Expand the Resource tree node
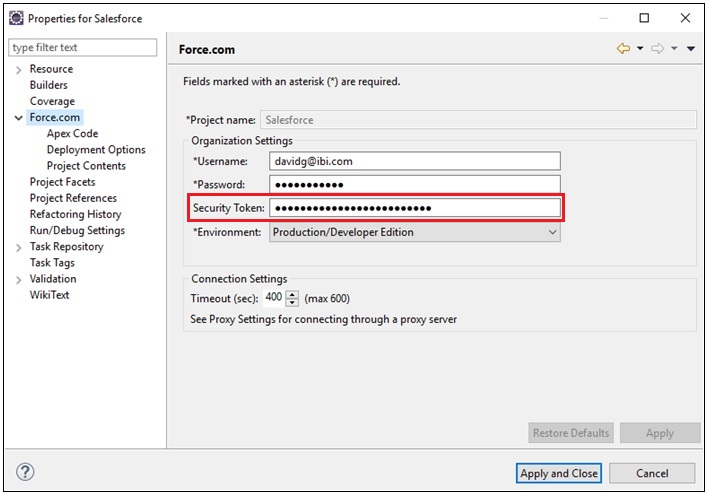708x496 pixels. (x=19, y=70)
